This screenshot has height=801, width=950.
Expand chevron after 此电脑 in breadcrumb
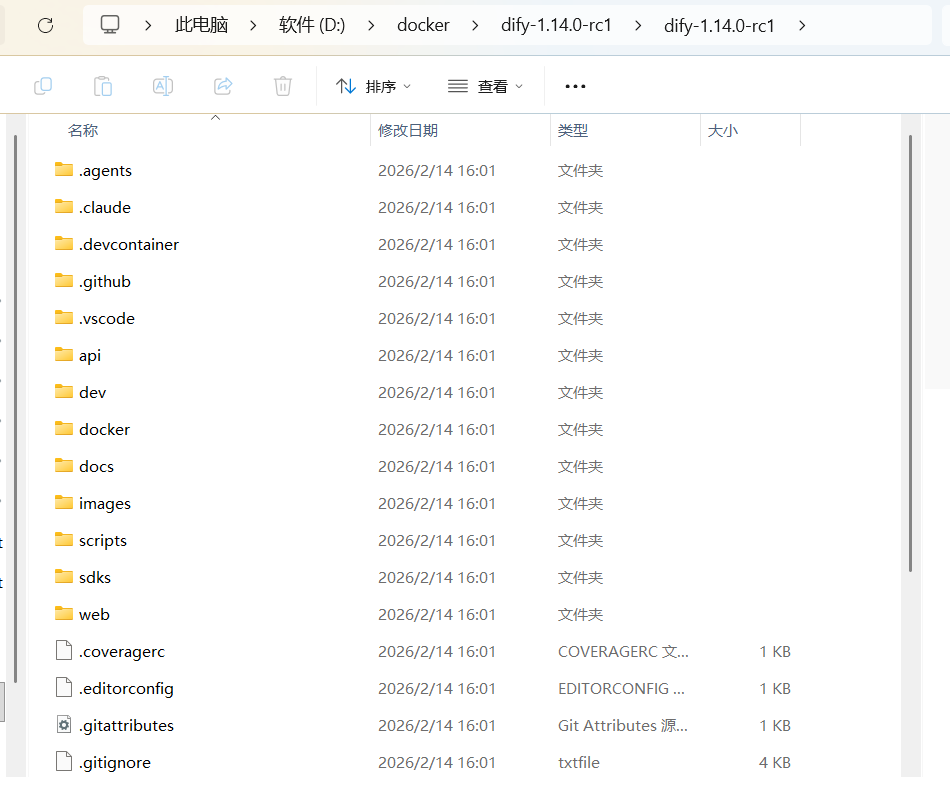[253, 25]
